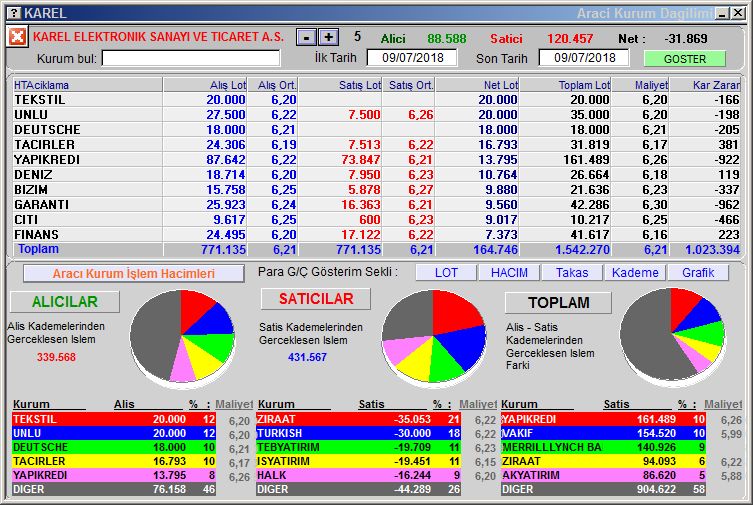Click the 431.567 sellers transaction value

coord(307,357)
